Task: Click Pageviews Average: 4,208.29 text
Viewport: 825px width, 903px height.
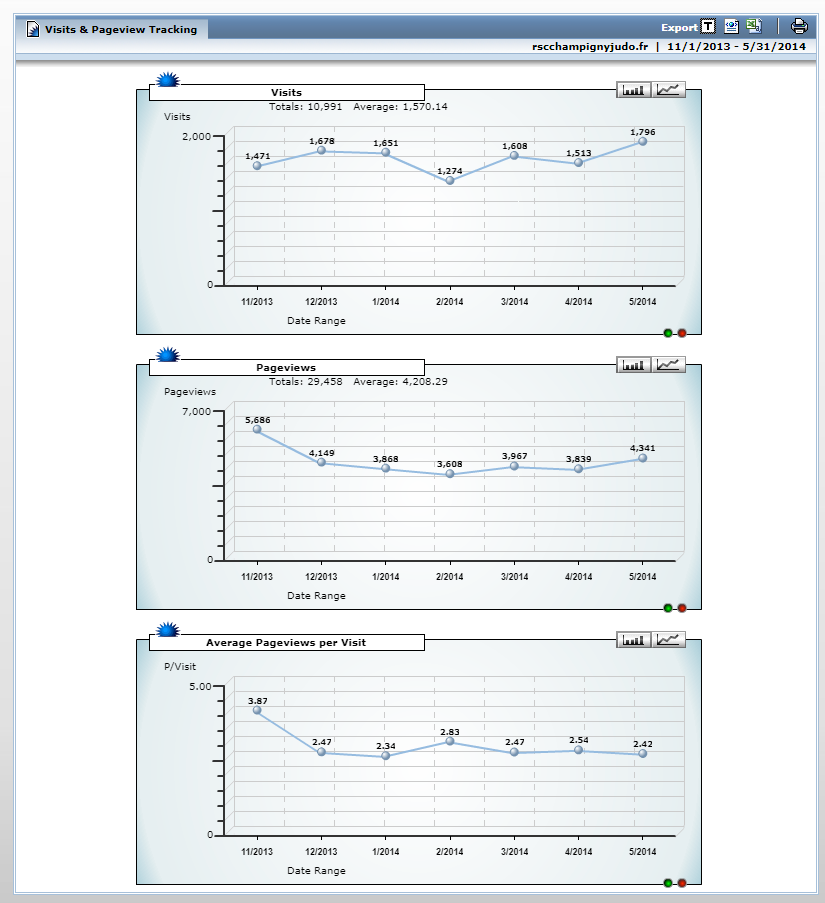Action: [400, 381]
